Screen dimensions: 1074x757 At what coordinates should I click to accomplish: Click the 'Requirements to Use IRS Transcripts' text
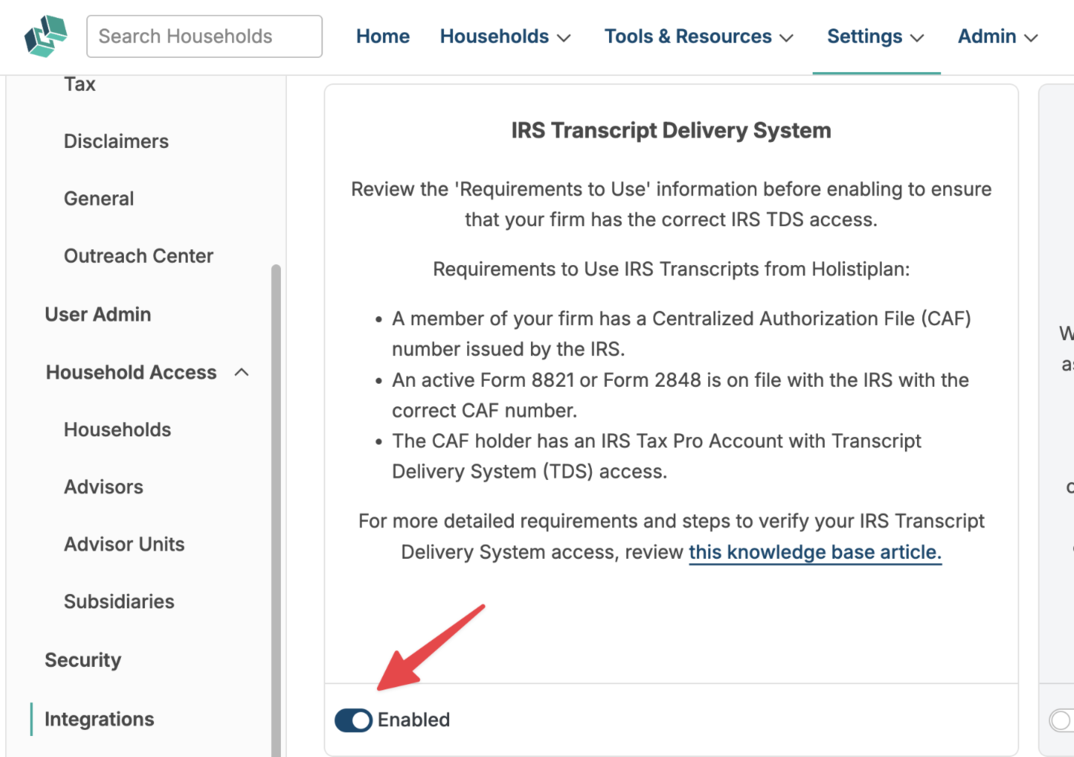671,269
